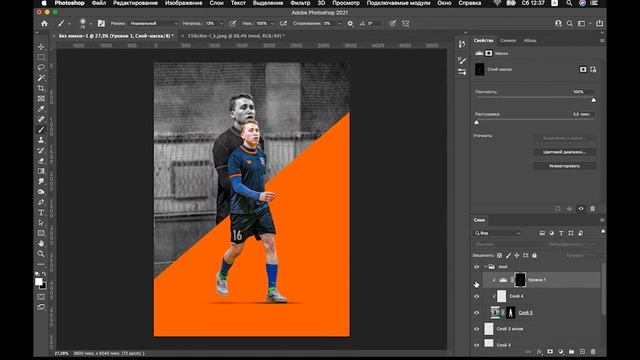
Task: Hide the Слой 4 layer
Action: click(476, 296)
